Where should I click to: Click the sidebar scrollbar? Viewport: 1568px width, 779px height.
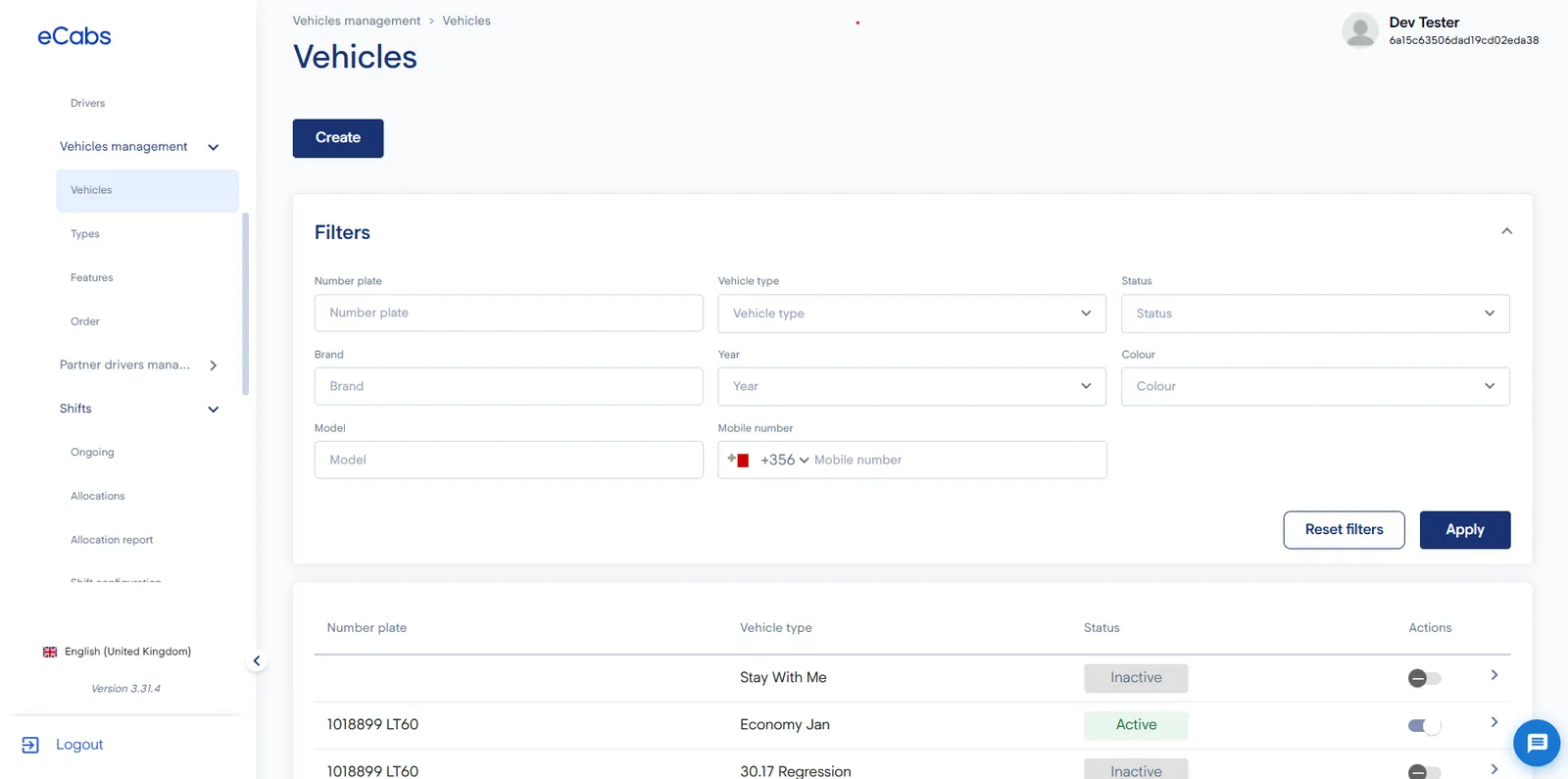[x=245, y=304]
